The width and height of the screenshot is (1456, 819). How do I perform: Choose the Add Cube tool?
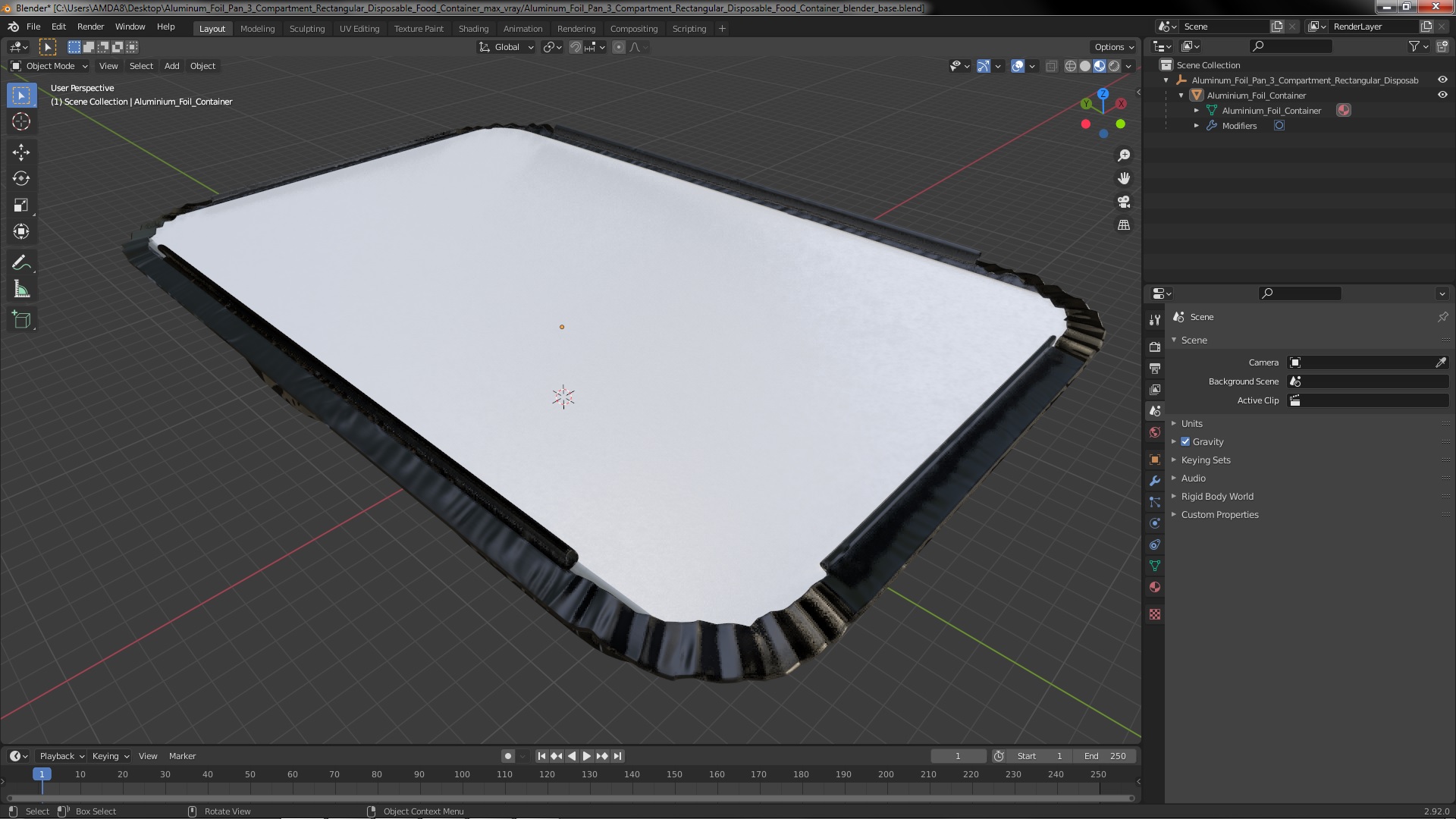point(21,320)
